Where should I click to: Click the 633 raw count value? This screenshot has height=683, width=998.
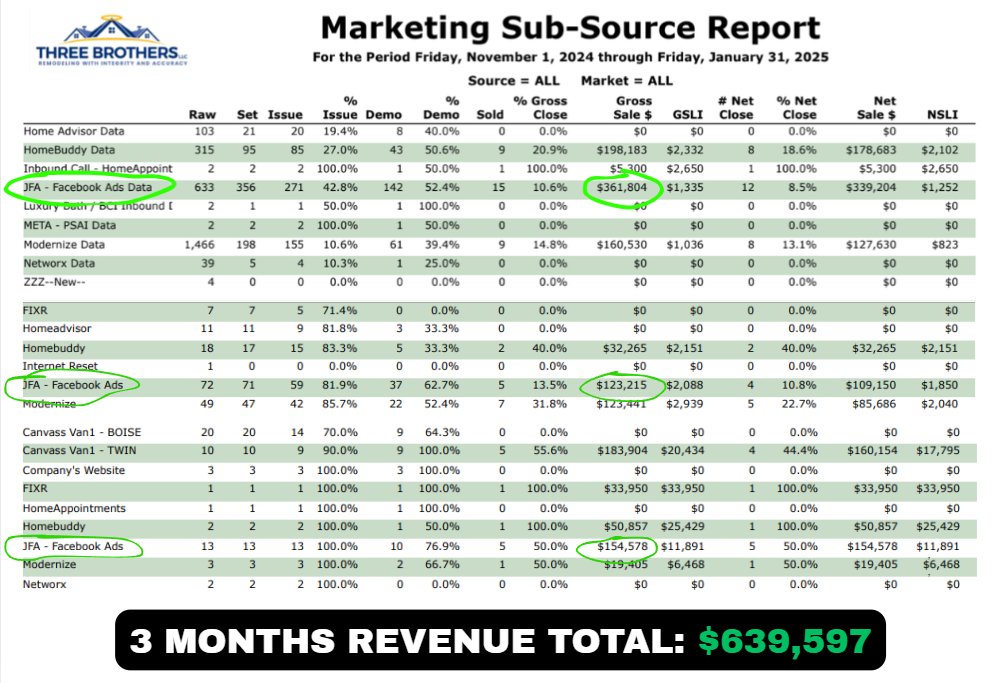point(204,187)
